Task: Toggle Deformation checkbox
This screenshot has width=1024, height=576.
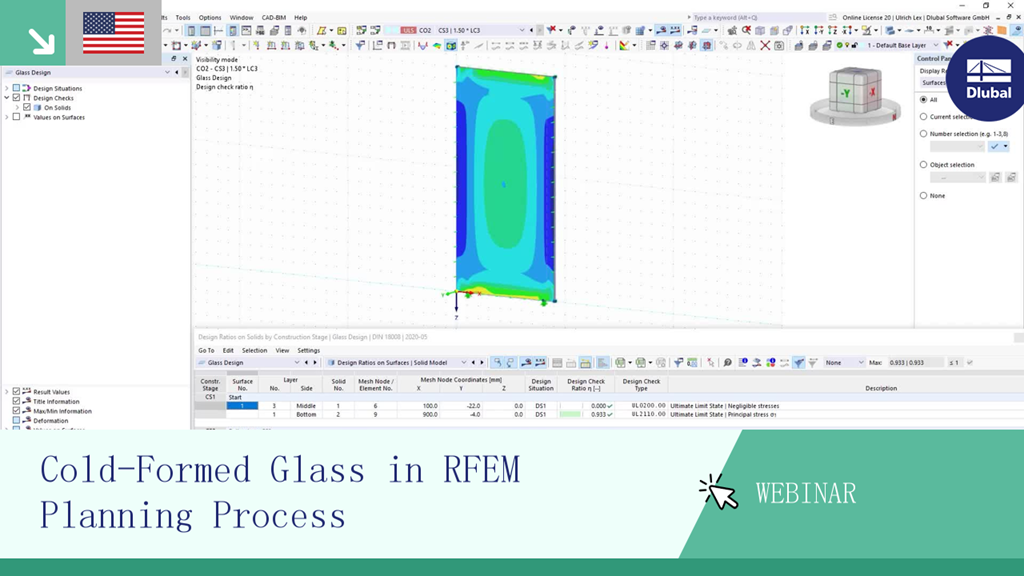Action: coord(16,421)
